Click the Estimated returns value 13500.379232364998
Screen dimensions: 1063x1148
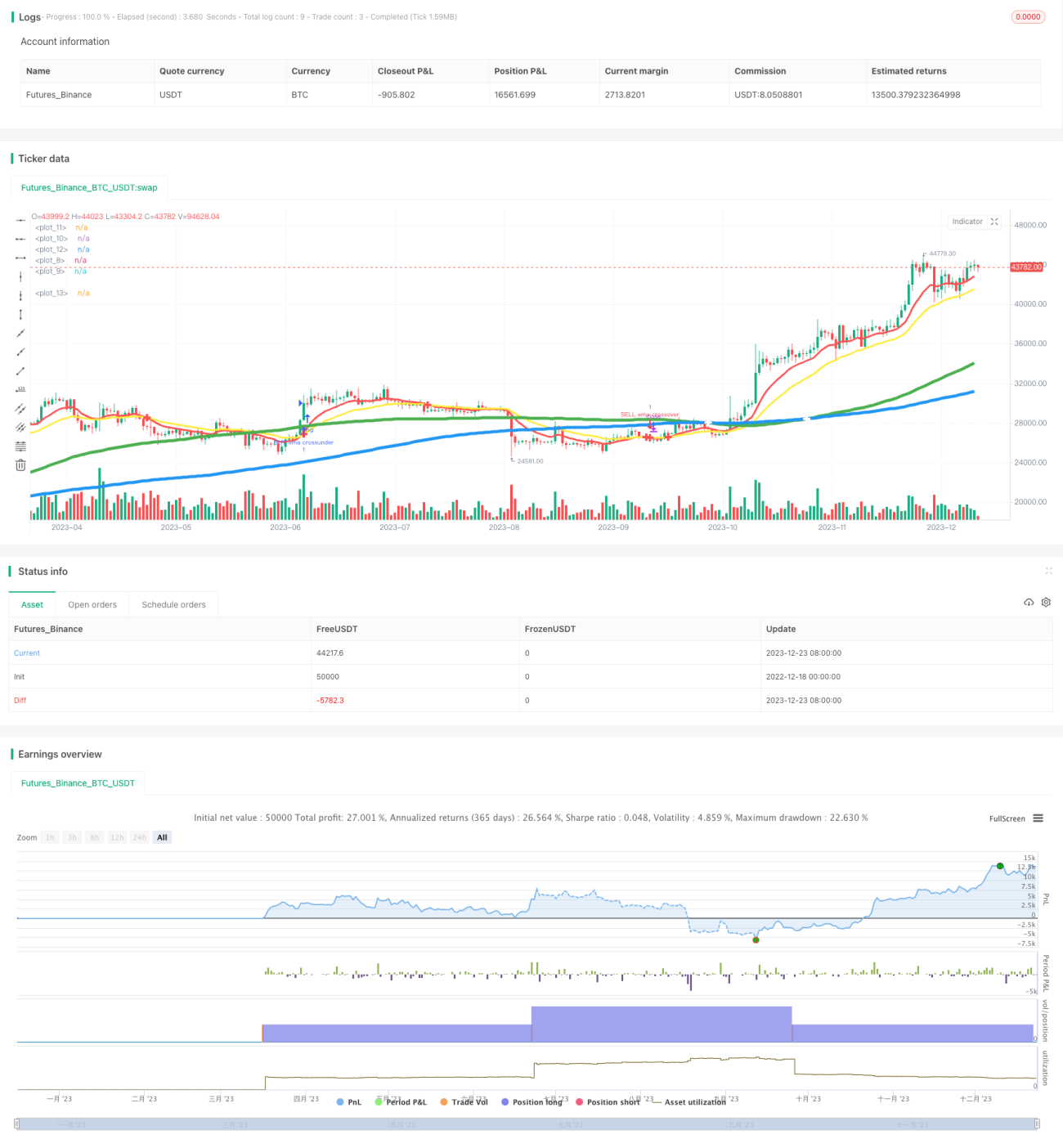(x=916, y=95)
